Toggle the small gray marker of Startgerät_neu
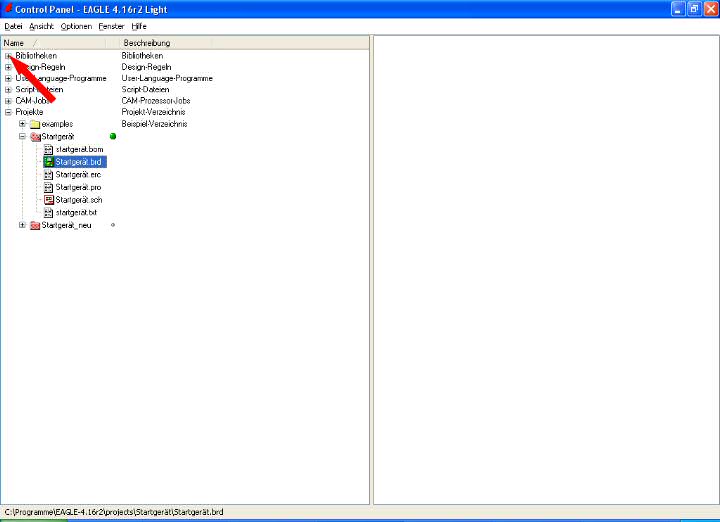The image size is (720, 522). click(113, 225)
